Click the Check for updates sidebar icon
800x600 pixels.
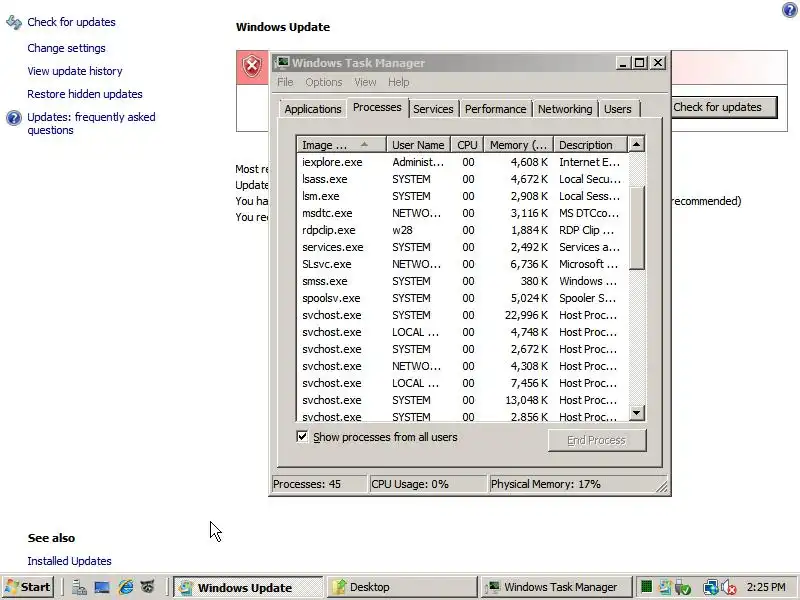(14, 22)
